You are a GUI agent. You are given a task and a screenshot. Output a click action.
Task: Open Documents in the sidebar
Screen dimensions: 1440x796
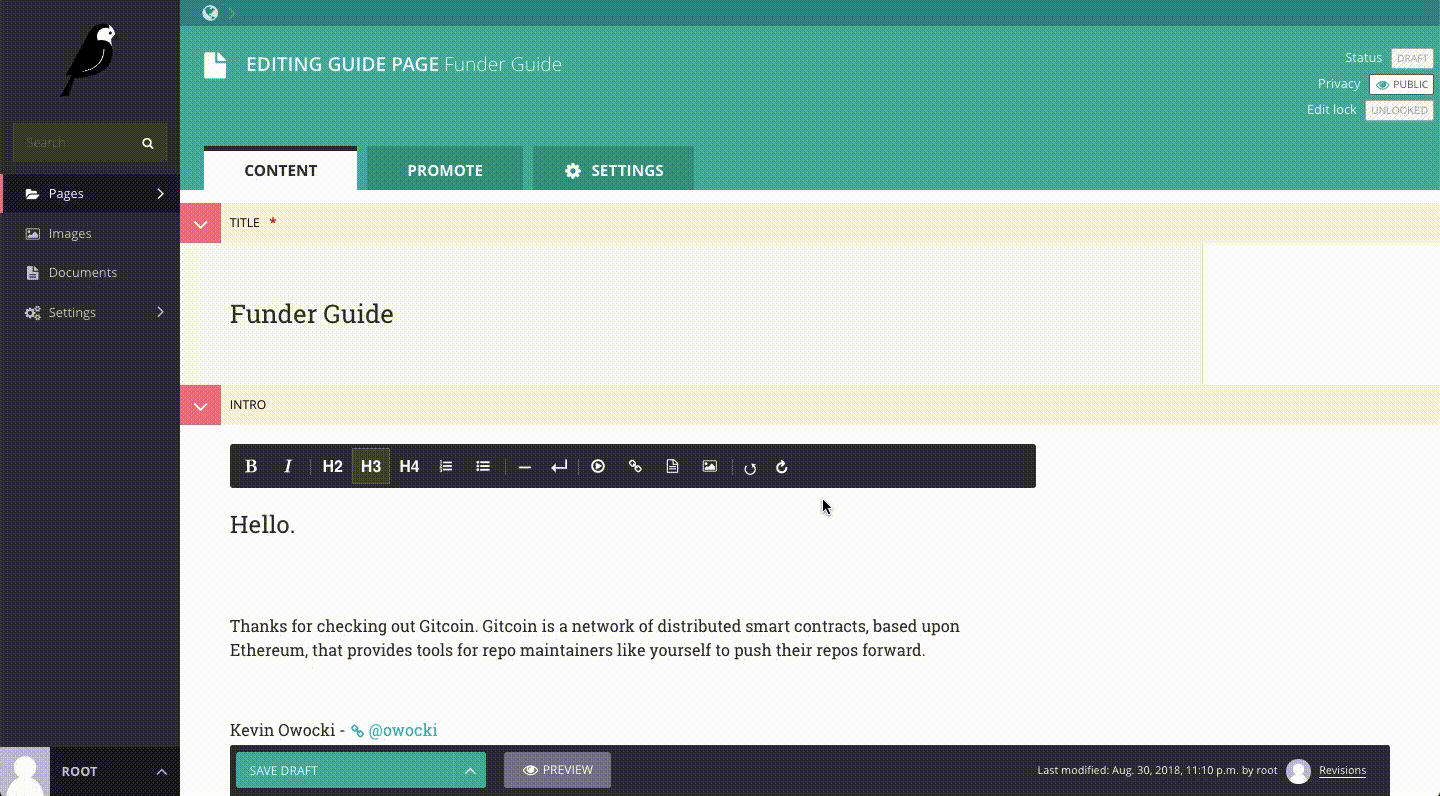click(90, 272)
